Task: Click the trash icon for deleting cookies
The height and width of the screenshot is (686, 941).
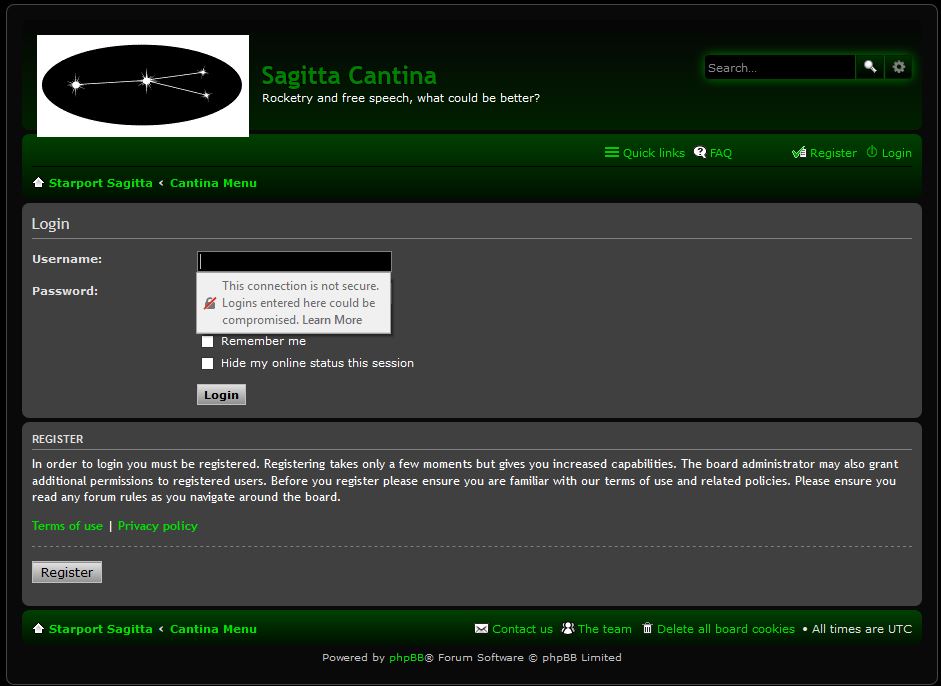Action: click(x=647, y=629)
